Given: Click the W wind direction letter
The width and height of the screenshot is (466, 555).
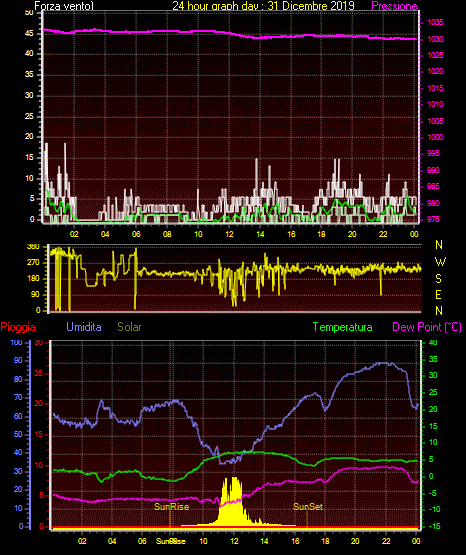Looking at the screenshot, I should (x=440, y=262).
